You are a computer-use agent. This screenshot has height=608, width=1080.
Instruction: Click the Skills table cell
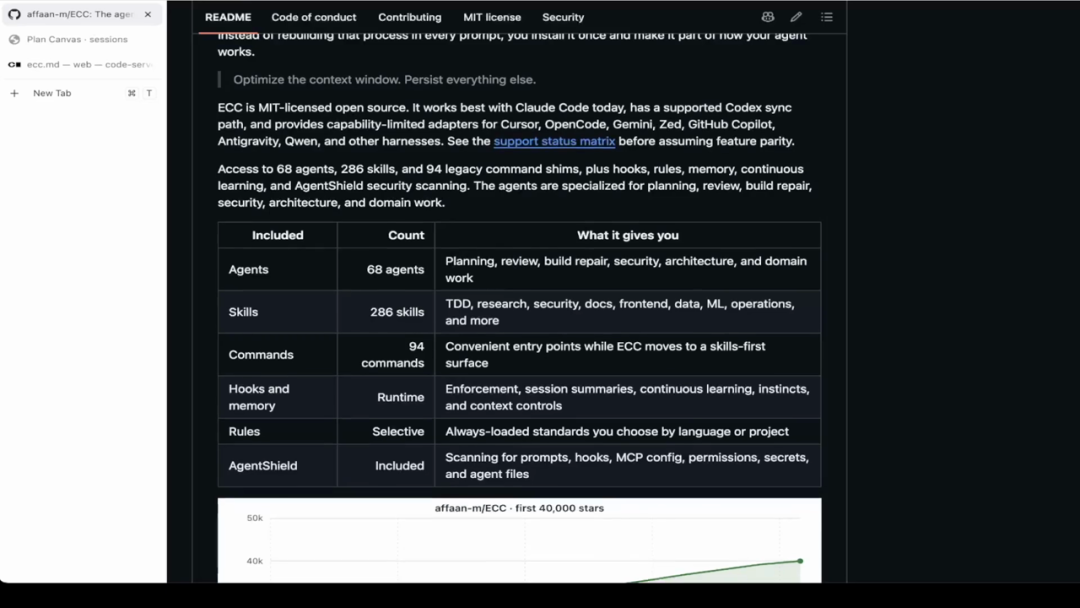point(278,313)
